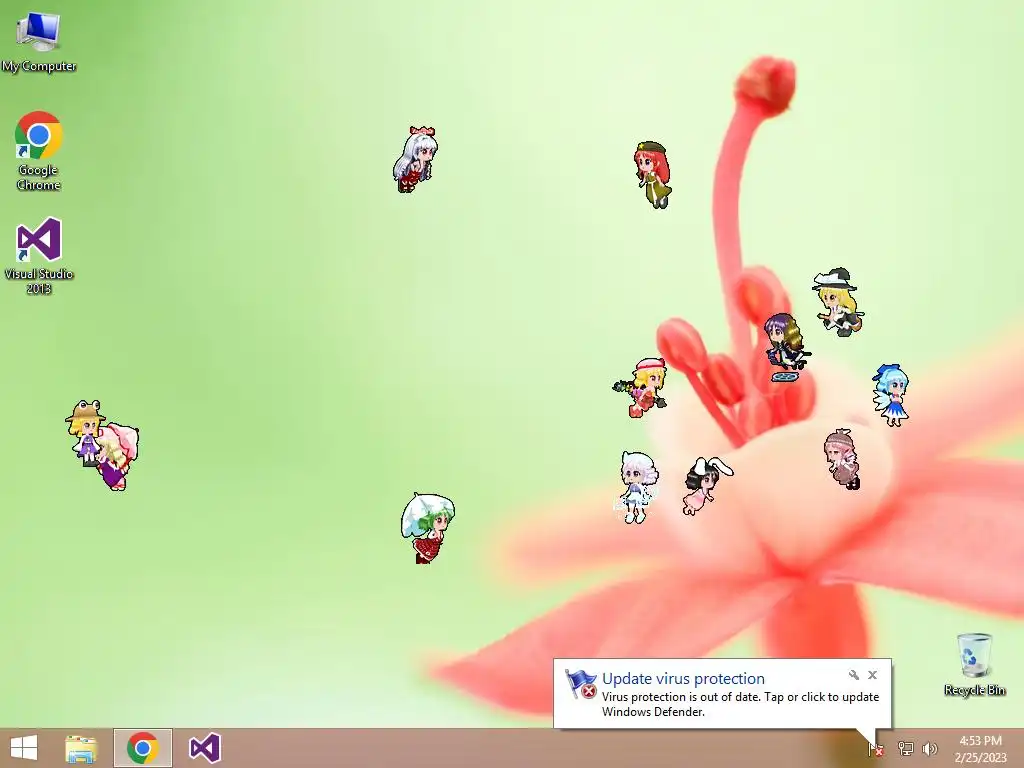Click the taskbar clock showing 4:53 PM
1024x768 pixels.
pos(980,748)
